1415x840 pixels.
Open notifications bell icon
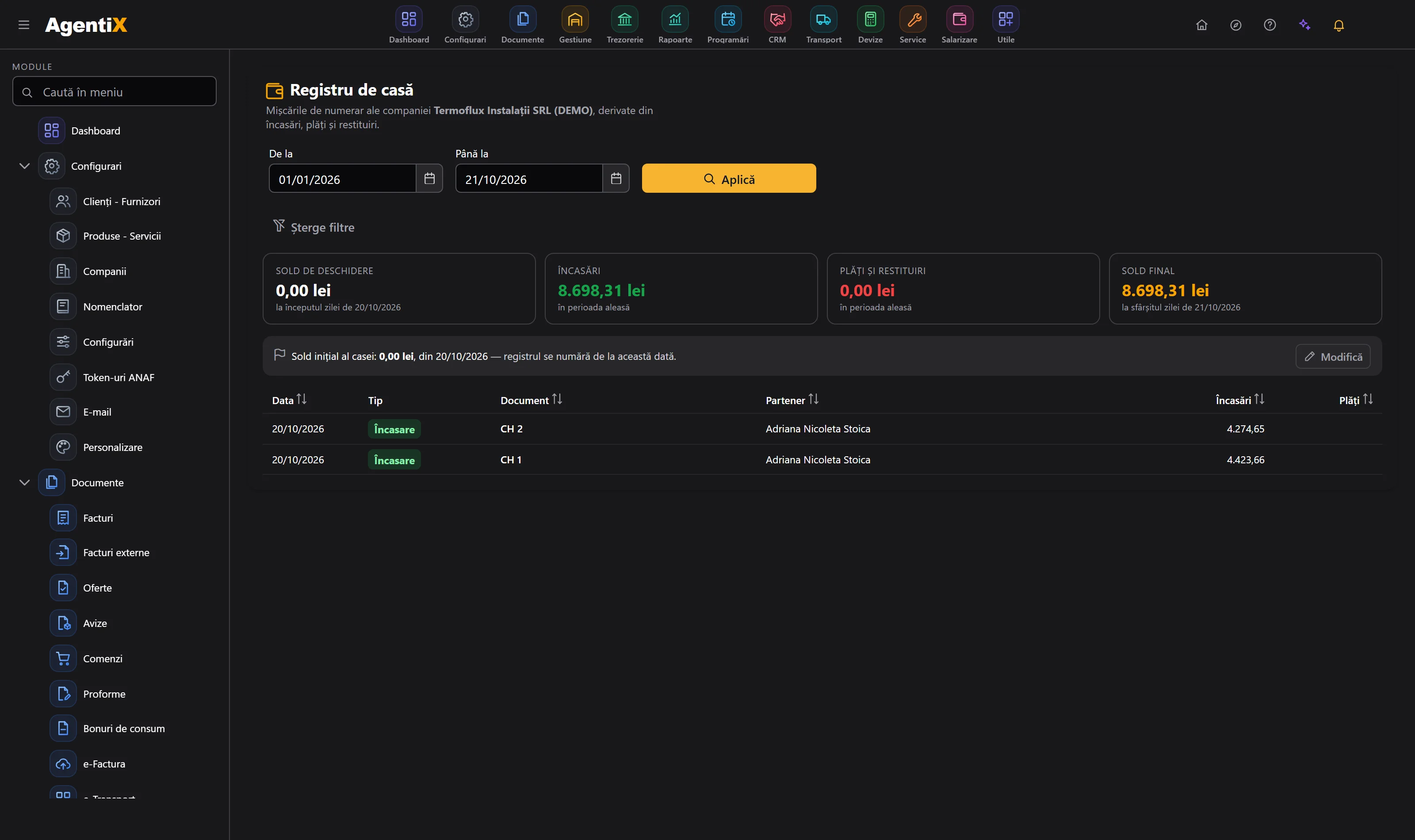pyautogui.click(x=1339, y=25)
